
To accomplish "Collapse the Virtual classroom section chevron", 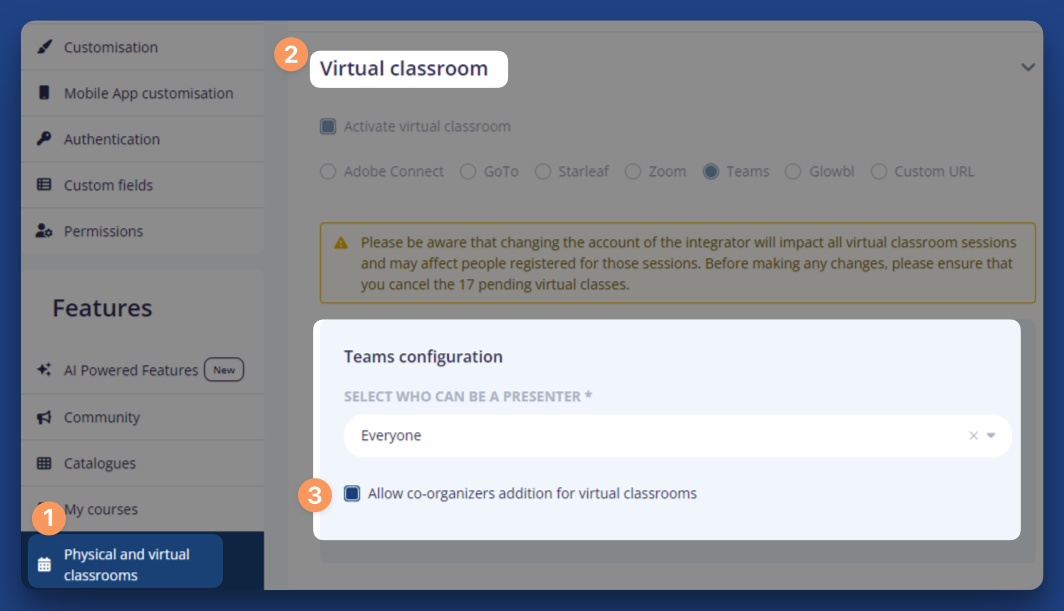I will [x=1027, y=68].
